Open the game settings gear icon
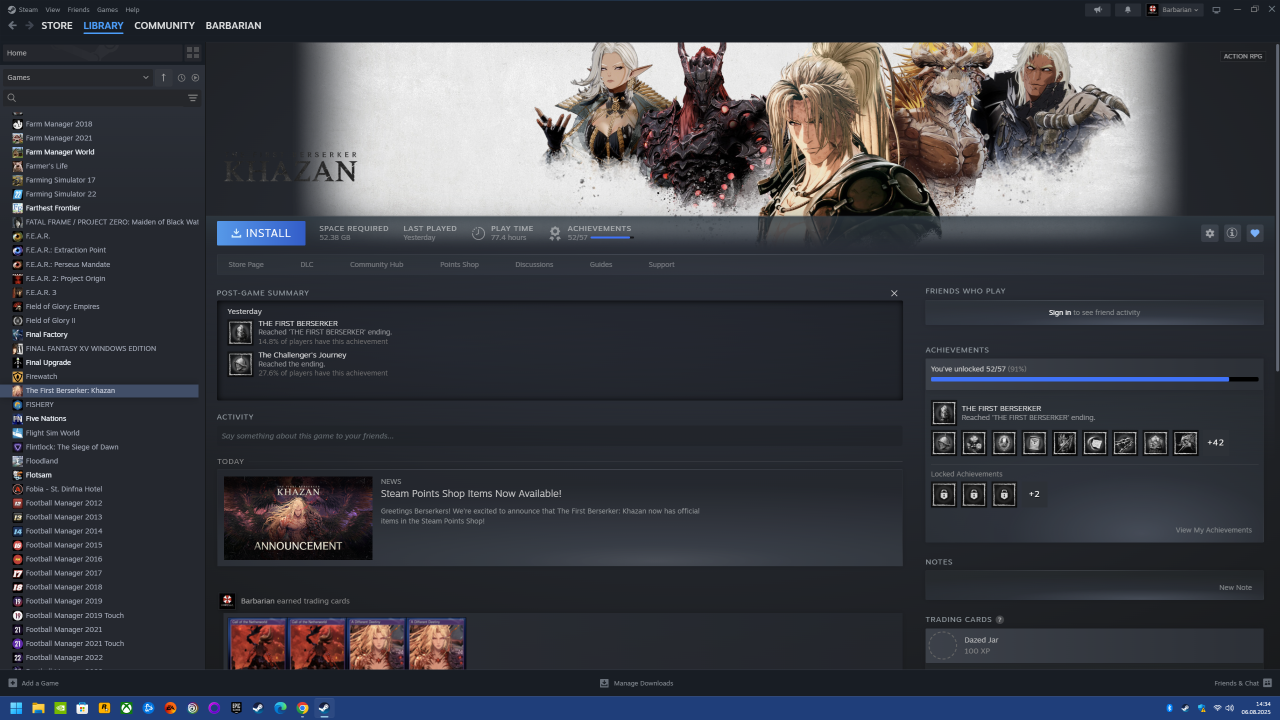This screenshot has height=720, width=1280. coord(1209,233)
